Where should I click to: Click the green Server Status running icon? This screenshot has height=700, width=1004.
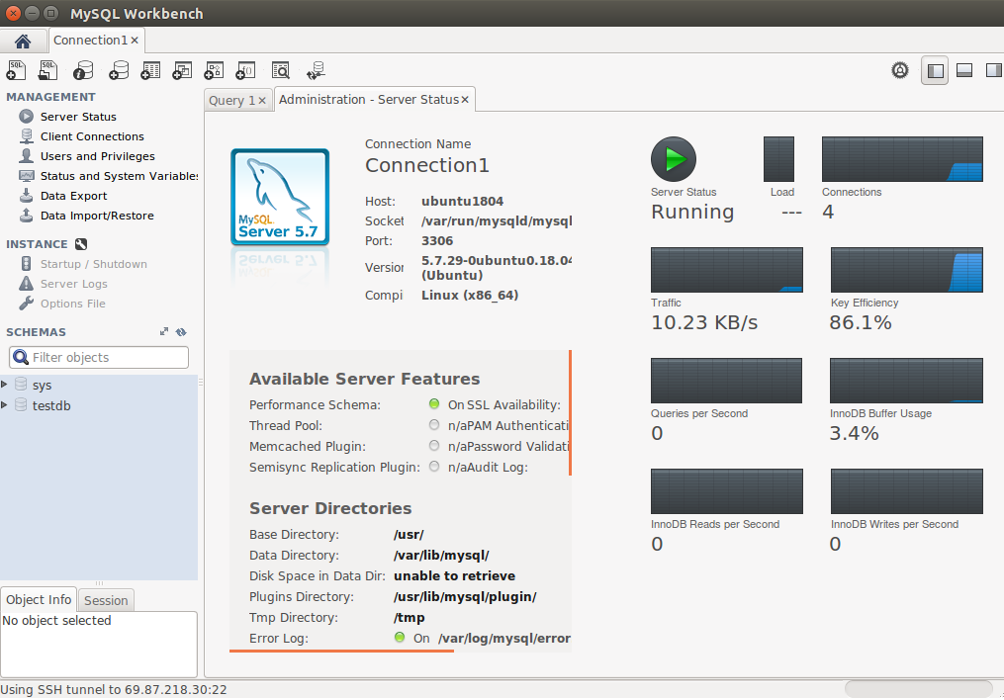point(673,159)
